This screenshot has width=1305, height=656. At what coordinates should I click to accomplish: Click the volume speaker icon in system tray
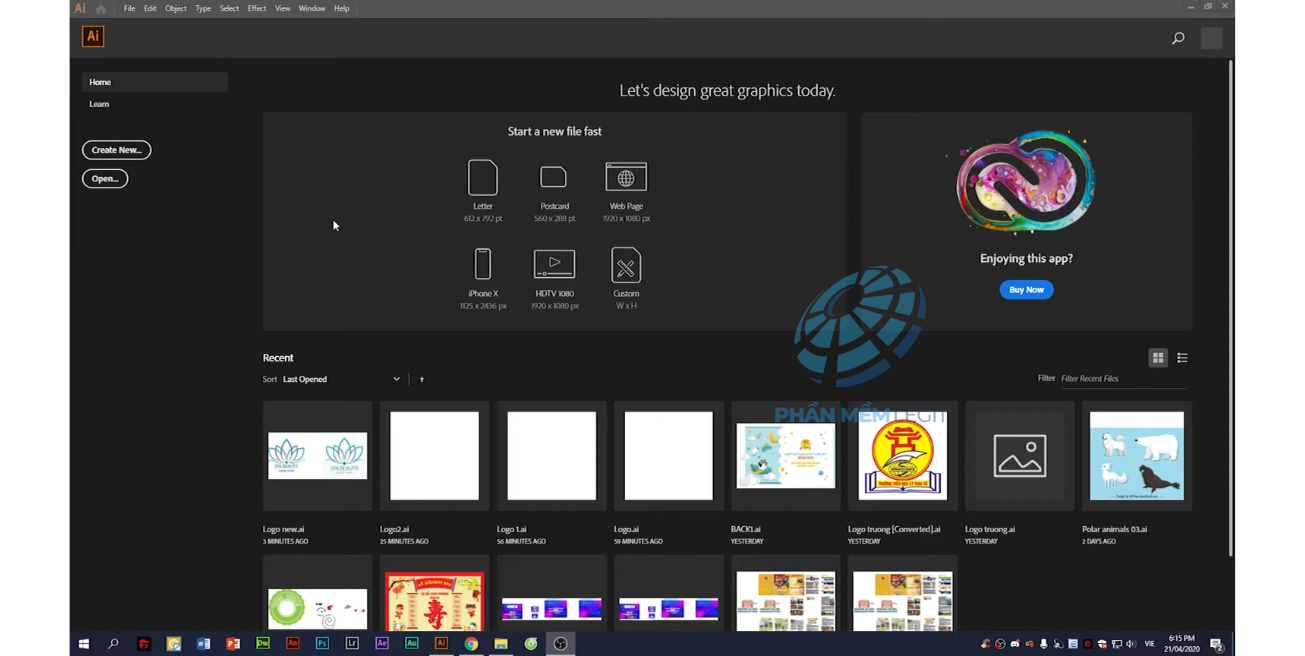pos(1131,644)
